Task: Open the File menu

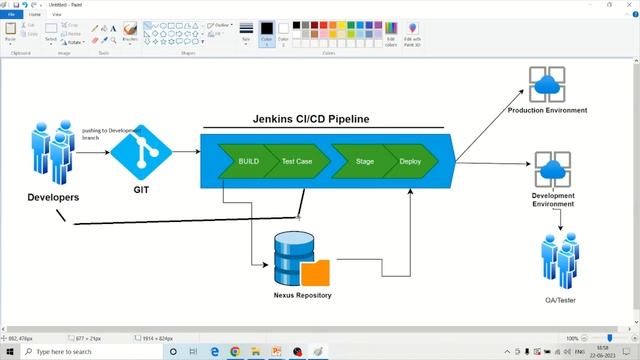Action: click(x=11, y=14)
